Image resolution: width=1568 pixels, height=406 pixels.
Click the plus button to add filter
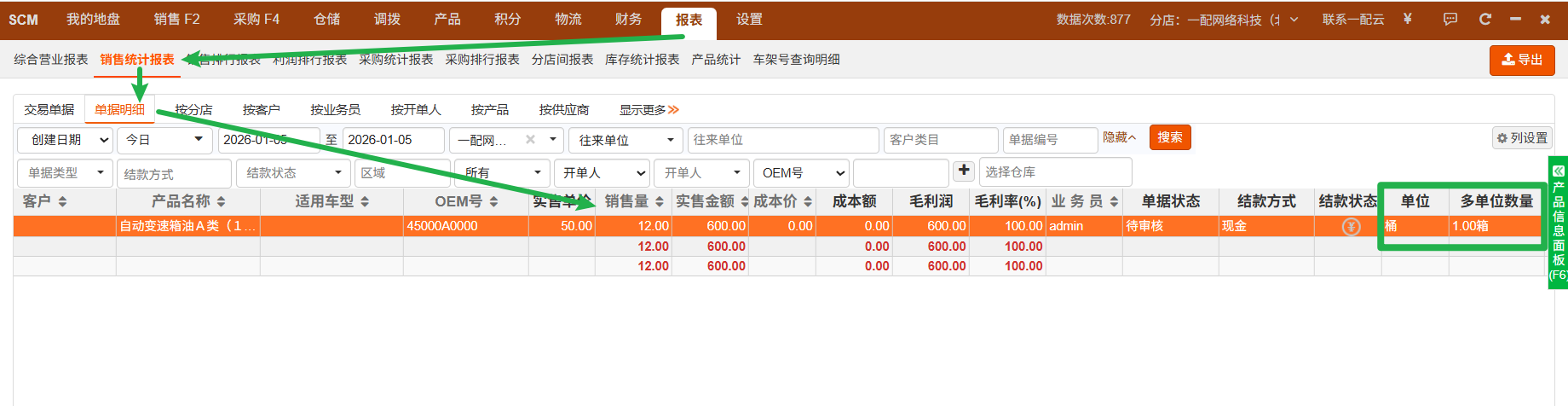pos(964,171)
